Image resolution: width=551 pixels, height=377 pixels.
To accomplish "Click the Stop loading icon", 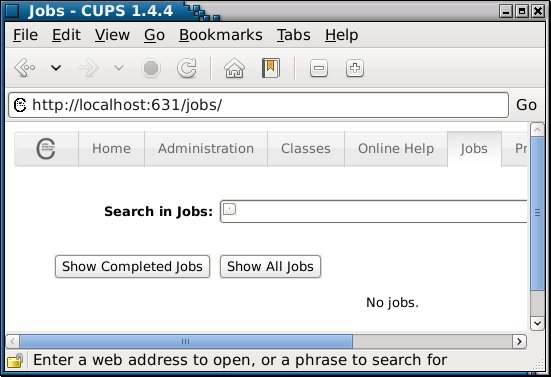I will (x=151, y=68).
